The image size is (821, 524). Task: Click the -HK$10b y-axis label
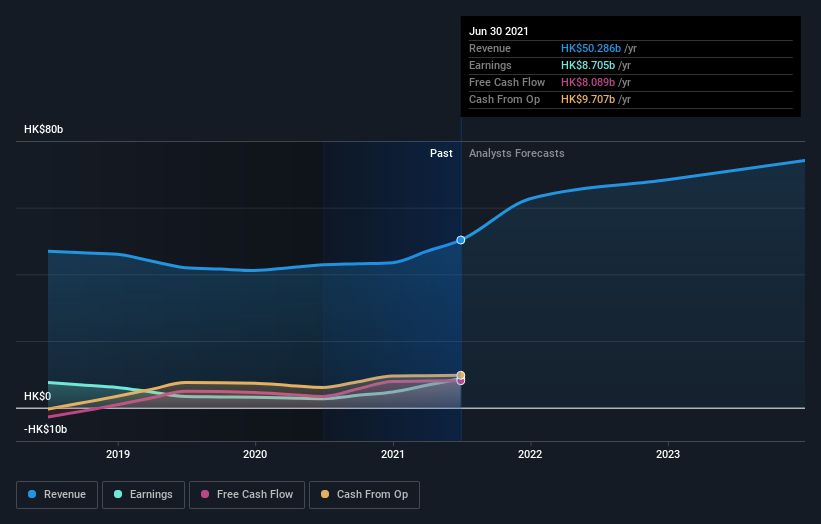tap(46, 429)
